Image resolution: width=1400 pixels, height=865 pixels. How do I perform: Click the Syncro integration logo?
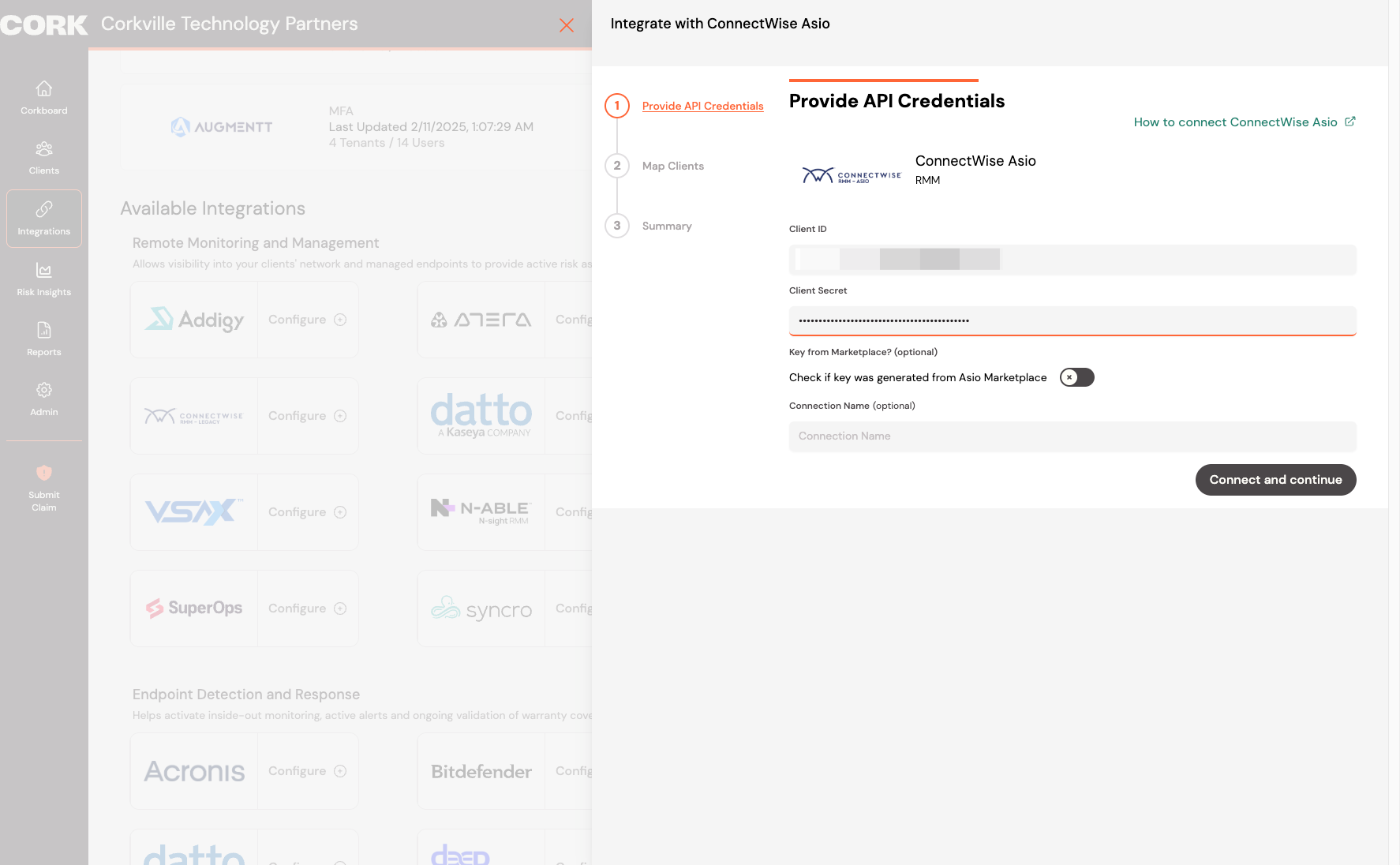coord(481,608)
